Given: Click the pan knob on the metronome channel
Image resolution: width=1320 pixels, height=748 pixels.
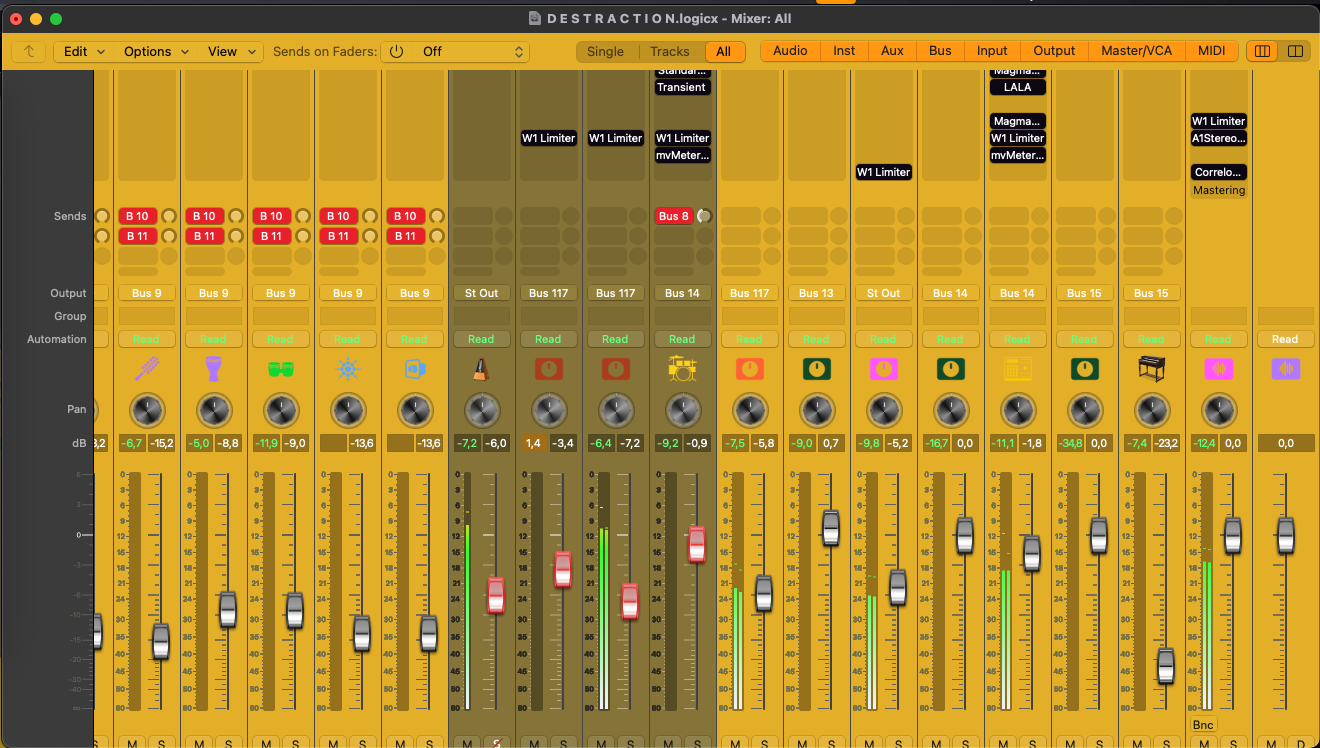Looking at the screenshot, I should [481, 410].
